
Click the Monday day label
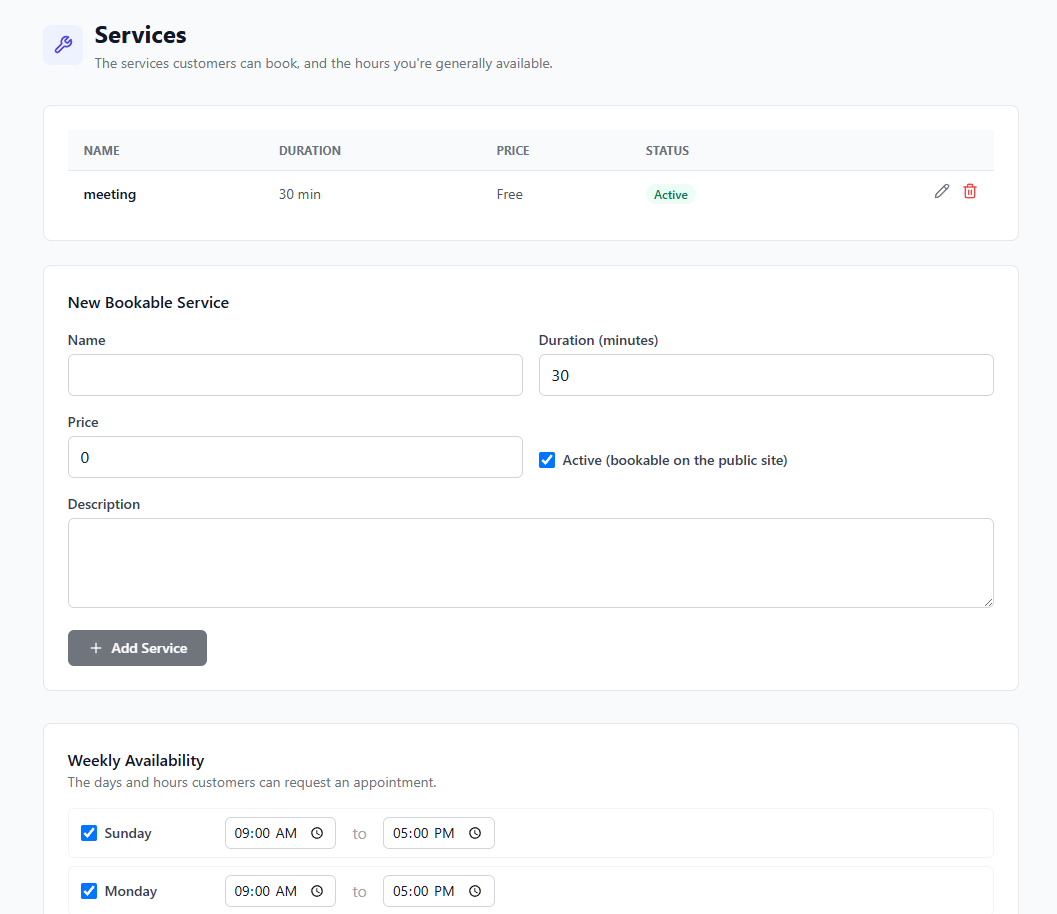[131, 891]
